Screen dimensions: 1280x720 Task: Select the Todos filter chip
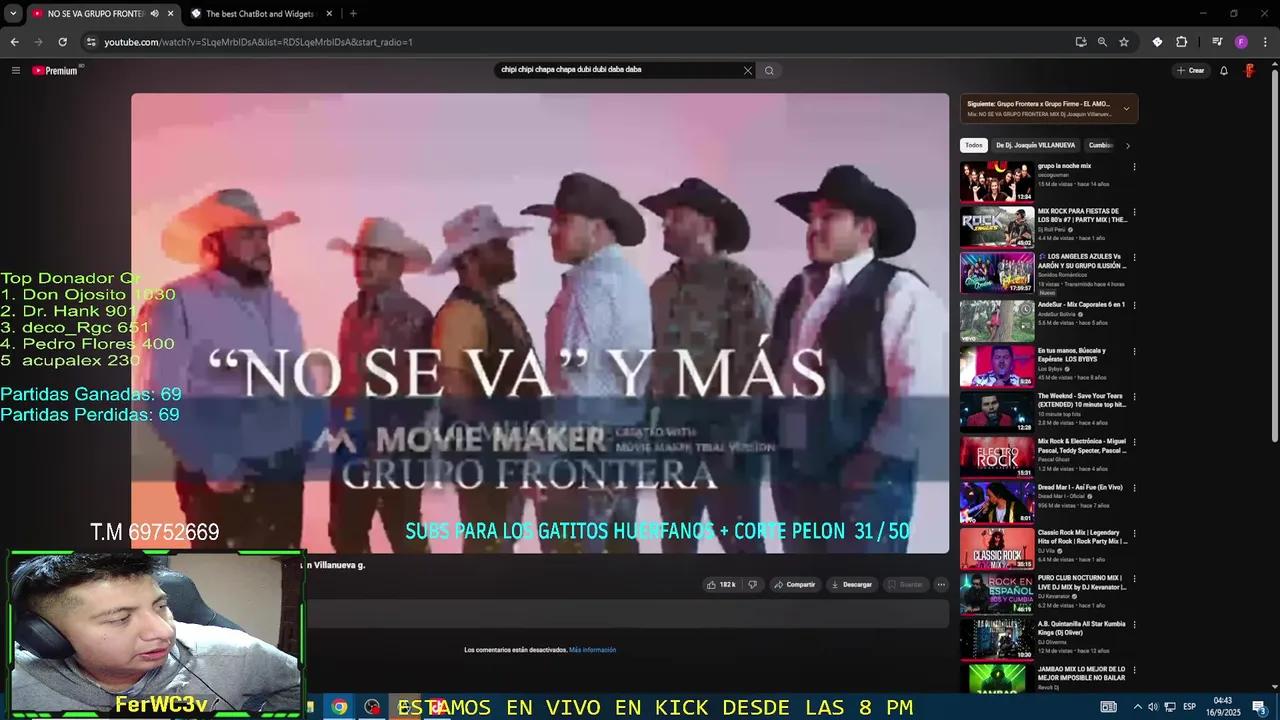pyautogui.click(x=974, y=145)
